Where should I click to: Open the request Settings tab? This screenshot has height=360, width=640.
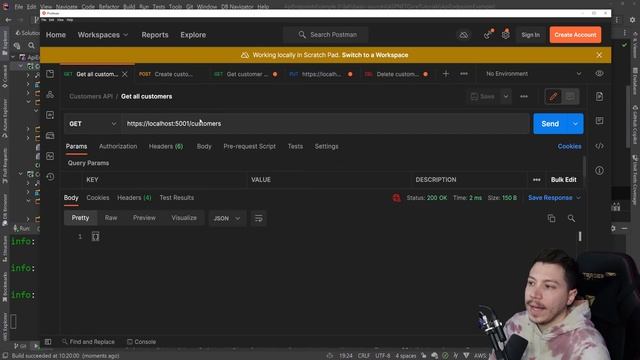pyautogui.click(x=326, y=147)
